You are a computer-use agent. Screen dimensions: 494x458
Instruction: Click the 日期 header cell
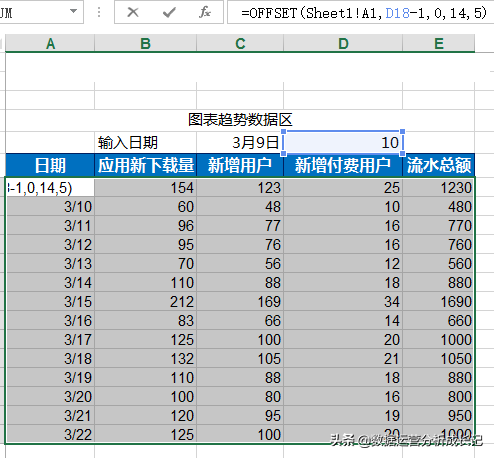50,165
